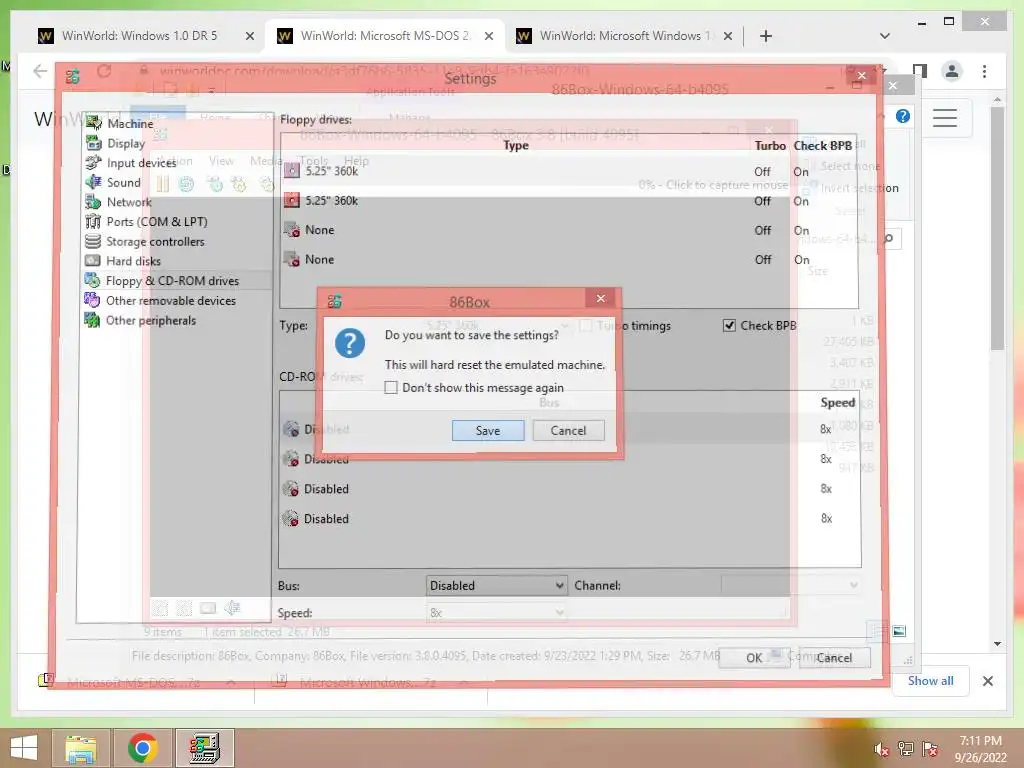Click the Speed column header in CD-ROM list
This screenshot has height=768, width=1024.
click(837, 402)
